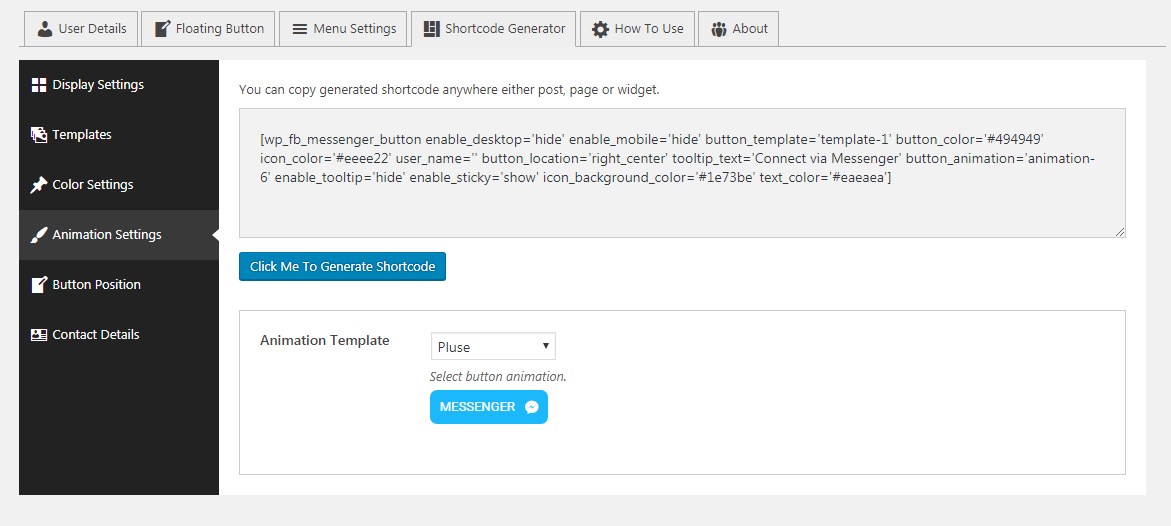This screenshot has width=1171, height=526.
Task: Click the grid icon beside Display Settings
Action: pos(39,85)
